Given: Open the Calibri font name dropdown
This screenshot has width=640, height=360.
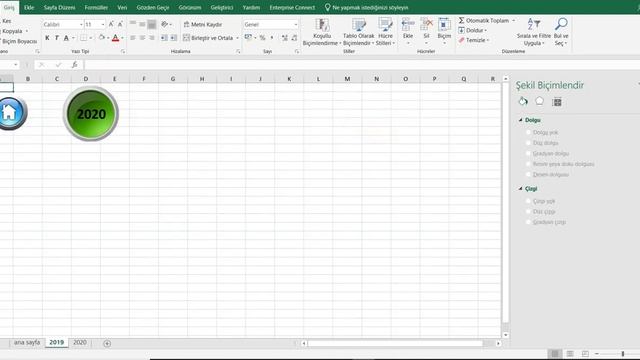Looking at the screenshot, I should pyautogui.click(x=81, y=24).
